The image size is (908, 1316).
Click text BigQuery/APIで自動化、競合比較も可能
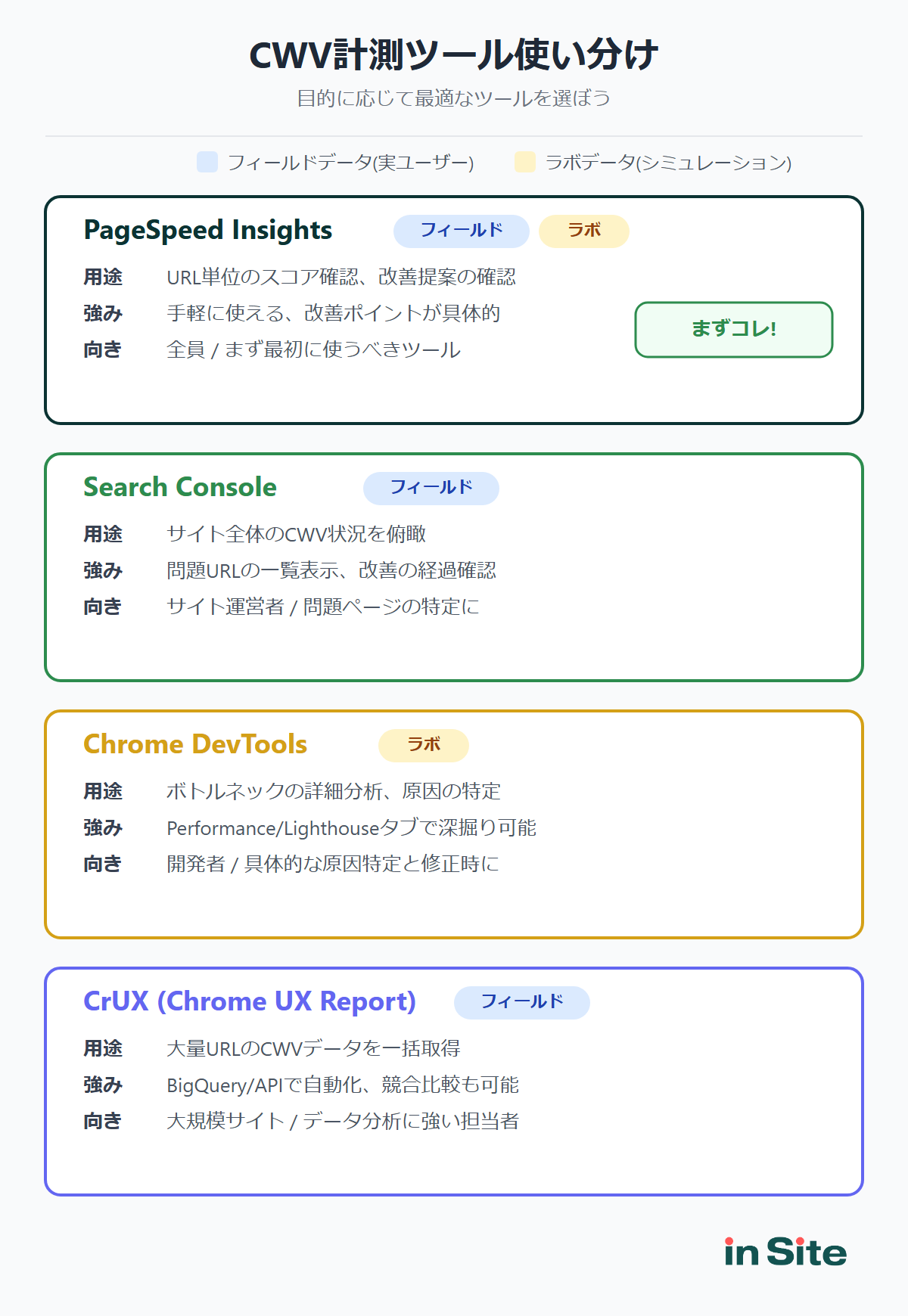click(x=343, y=1085)
